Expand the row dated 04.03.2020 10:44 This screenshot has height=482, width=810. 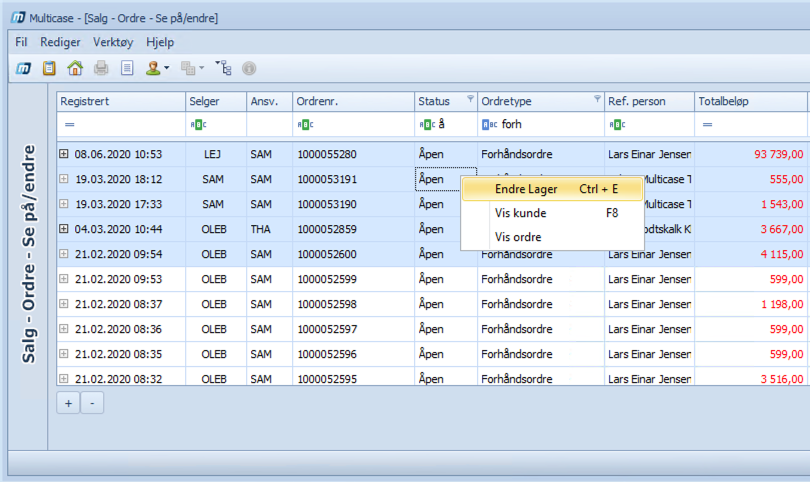tap(64, 228)
